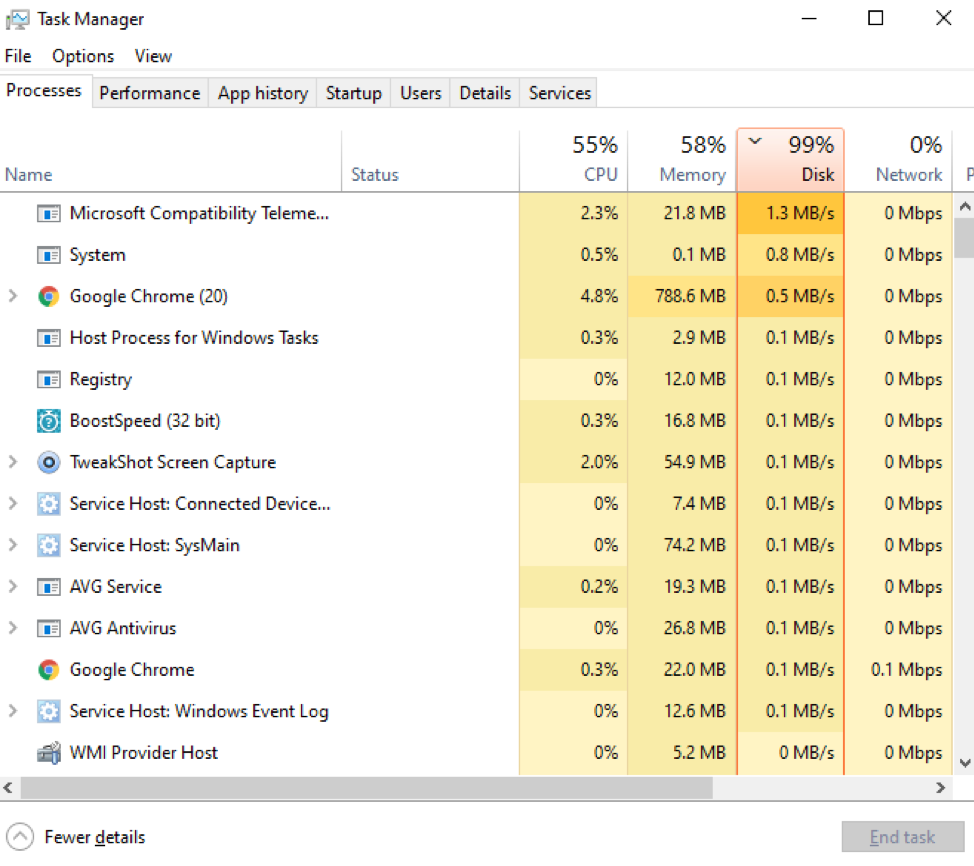Image resolution: width=974 pixels, height=866 pixels.
Task: Expand the TweakShot Screen Capture group
Action: (x=12, y=462)
